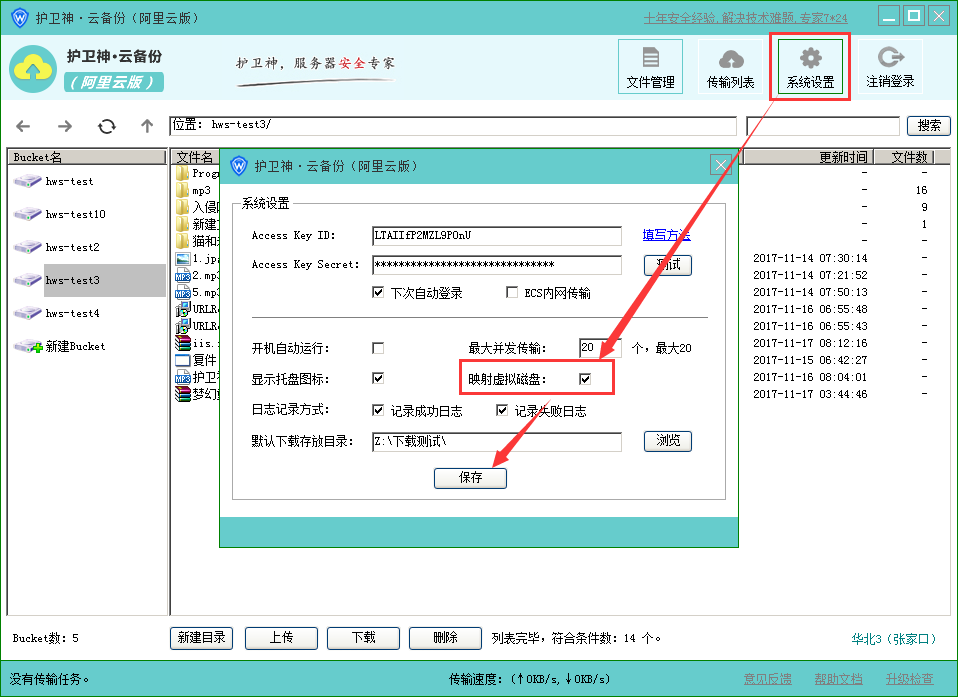Click the 更新时间 column header
This screenshot has width=958, height=697.
[843, 157]
